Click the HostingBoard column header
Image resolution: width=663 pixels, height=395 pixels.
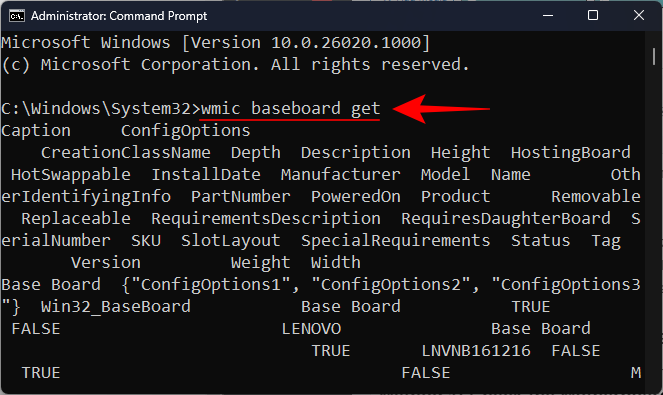[570, 152]
